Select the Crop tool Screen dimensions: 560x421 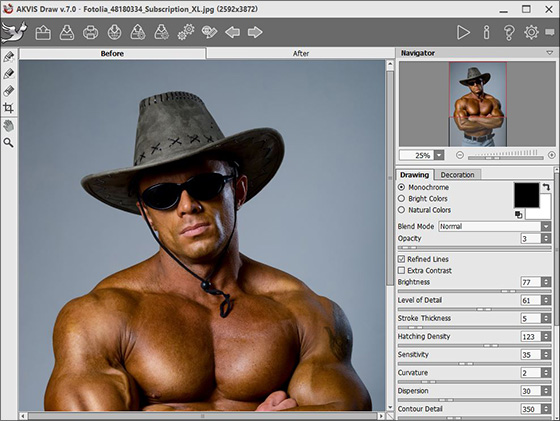coord(9,108)
